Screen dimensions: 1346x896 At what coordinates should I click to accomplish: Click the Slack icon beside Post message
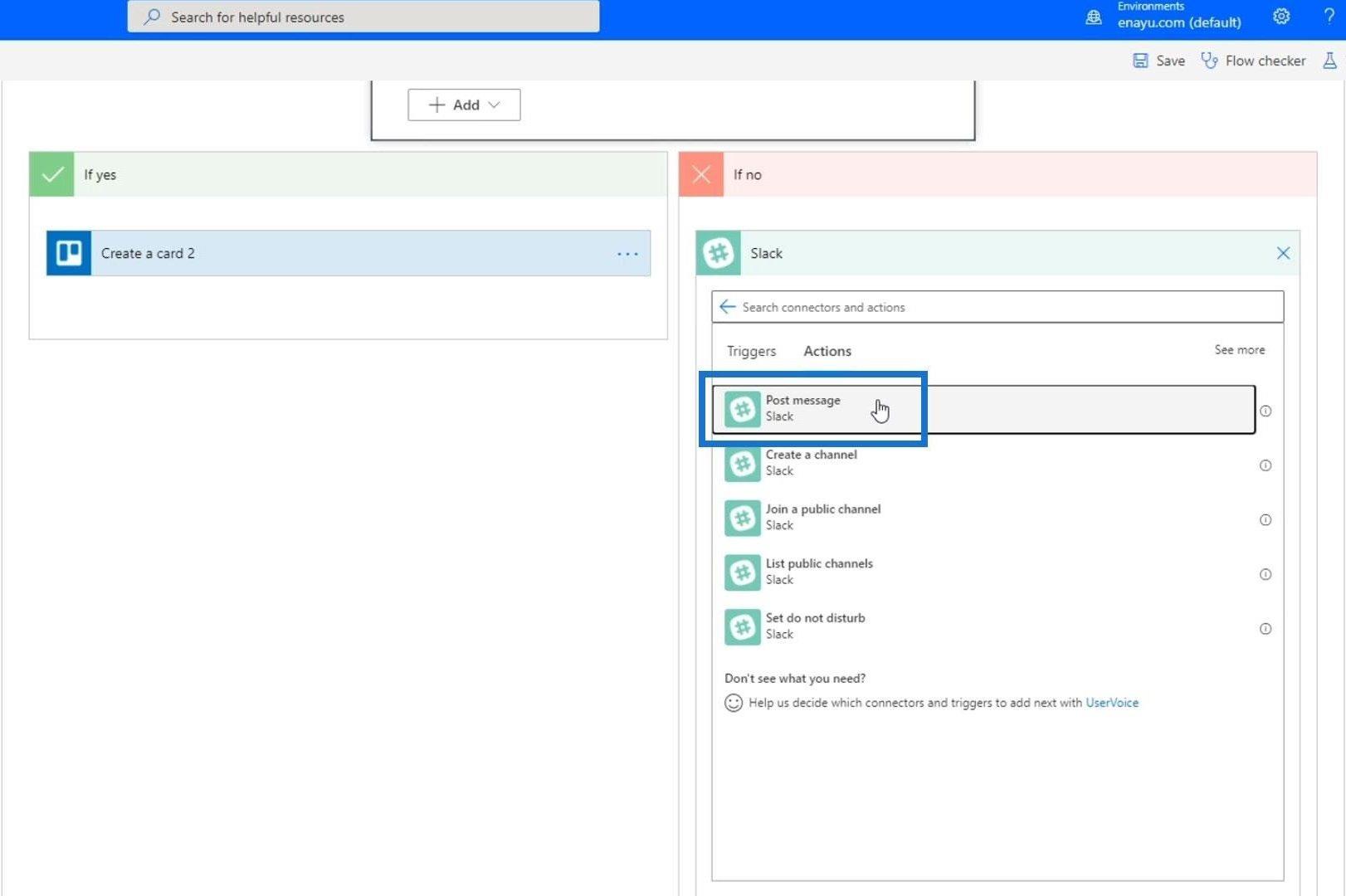(x=743, y=409)
